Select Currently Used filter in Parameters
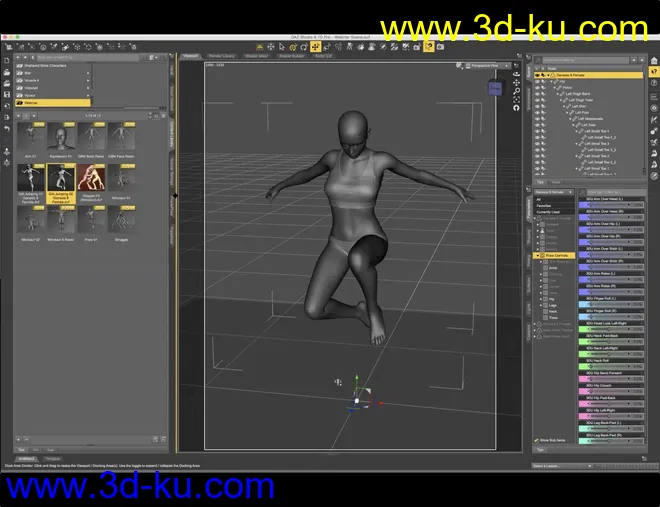The image size is (660, 507). 551,211
